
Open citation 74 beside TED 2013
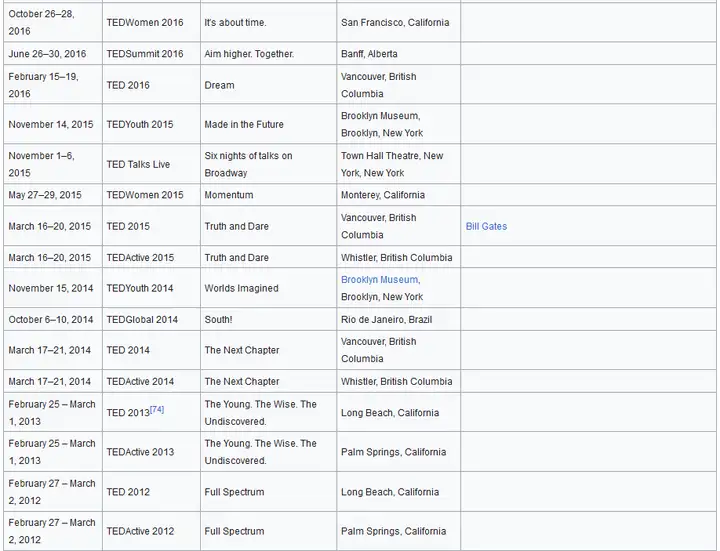(157, 409)
